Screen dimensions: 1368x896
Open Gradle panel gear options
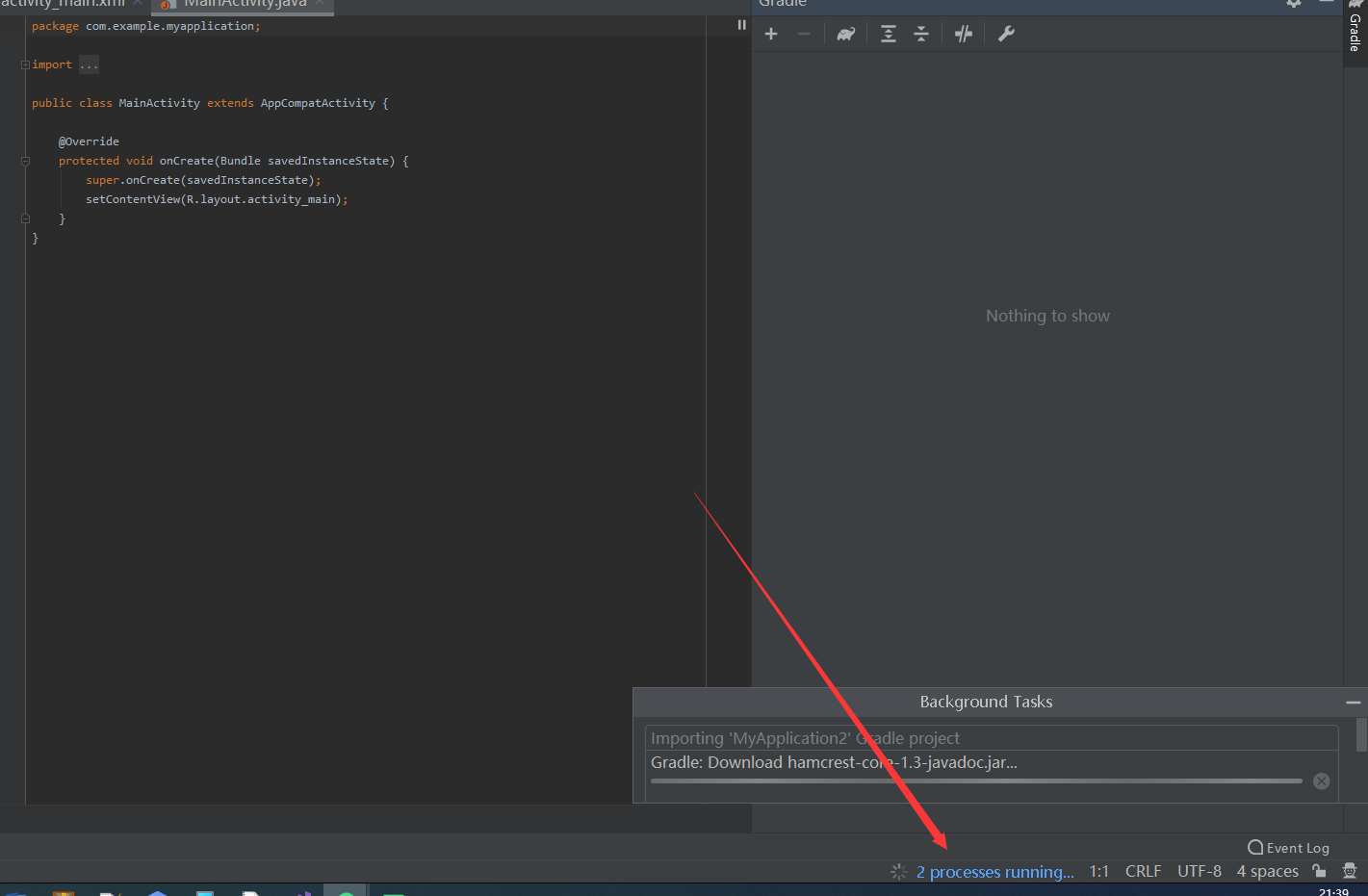[1294, 4]
